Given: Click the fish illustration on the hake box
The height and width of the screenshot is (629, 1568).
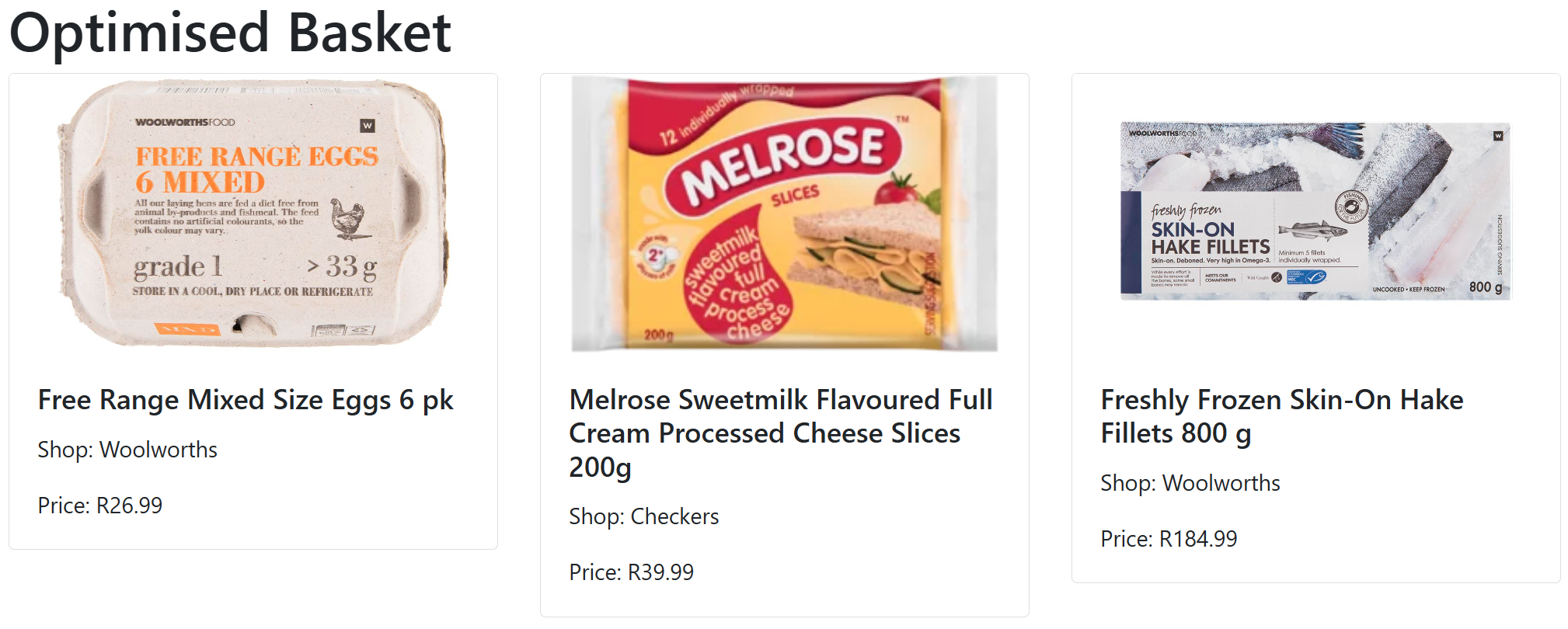Looking at the screenshot, I should point(1312,231).
